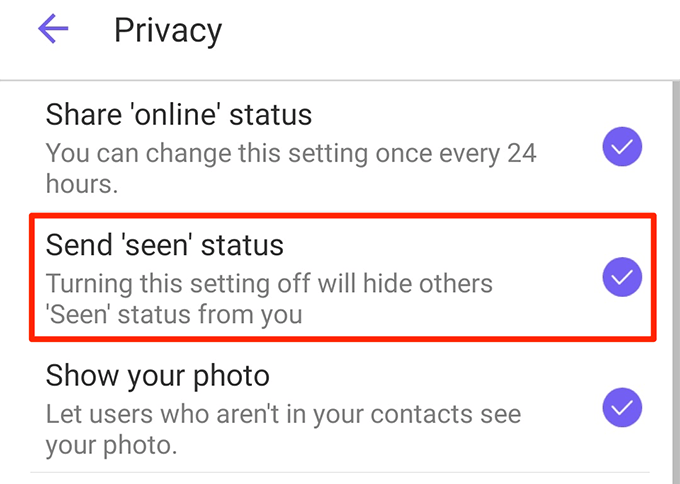
Task: Select the Share 'online' status label
Action: coord(179,115)
